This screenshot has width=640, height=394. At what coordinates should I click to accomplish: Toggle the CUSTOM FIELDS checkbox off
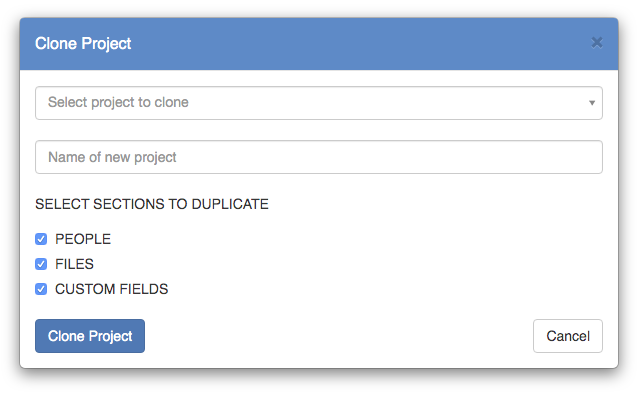41,289
